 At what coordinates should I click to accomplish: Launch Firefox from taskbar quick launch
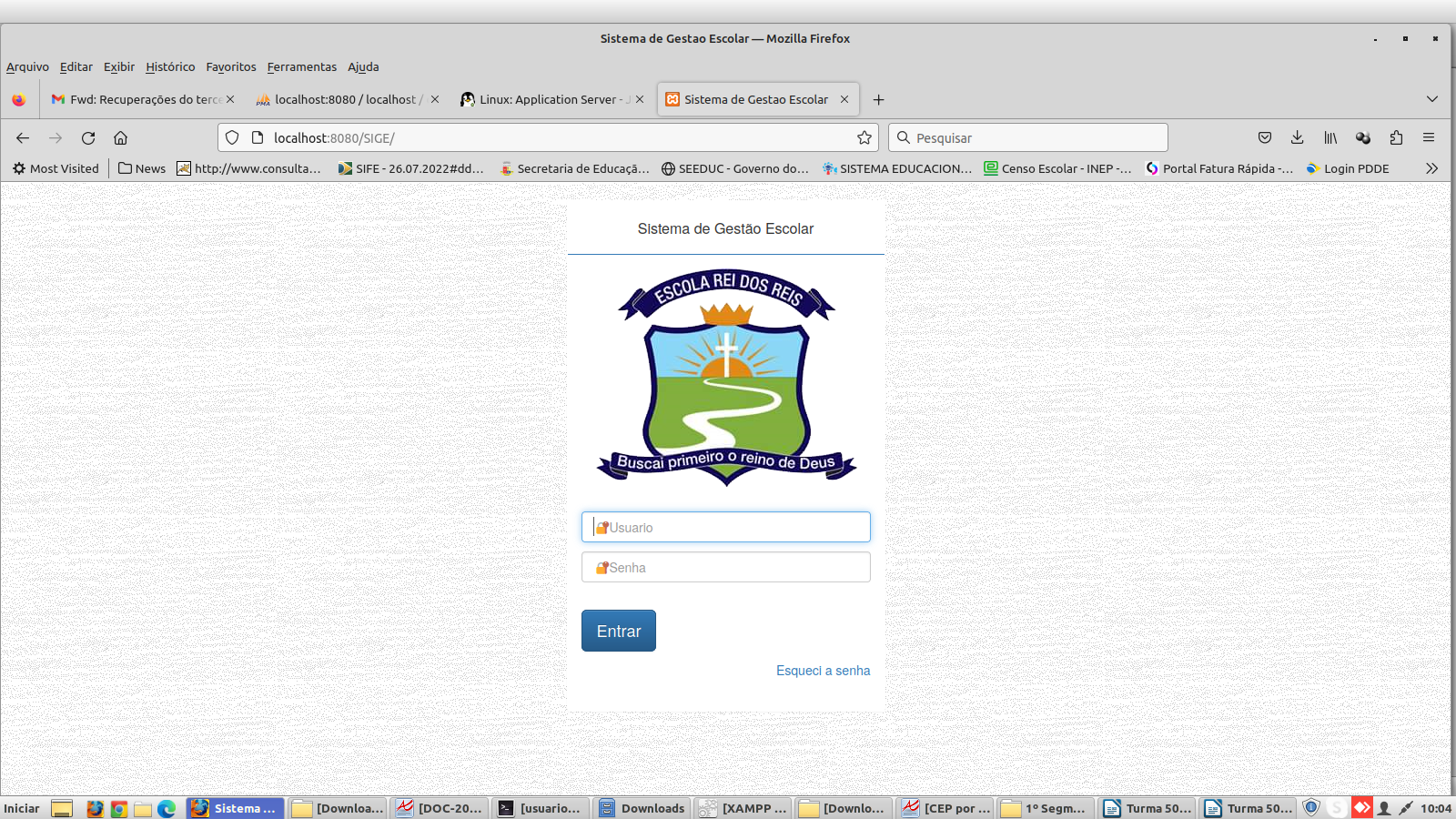(x=95, y=808)
